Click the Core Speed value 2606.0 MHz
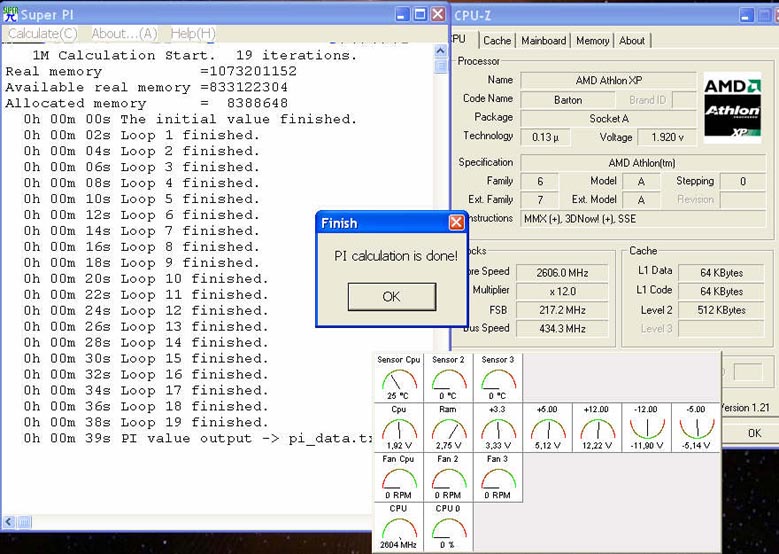This screenshot has width=779, height=554. (562, 273)
